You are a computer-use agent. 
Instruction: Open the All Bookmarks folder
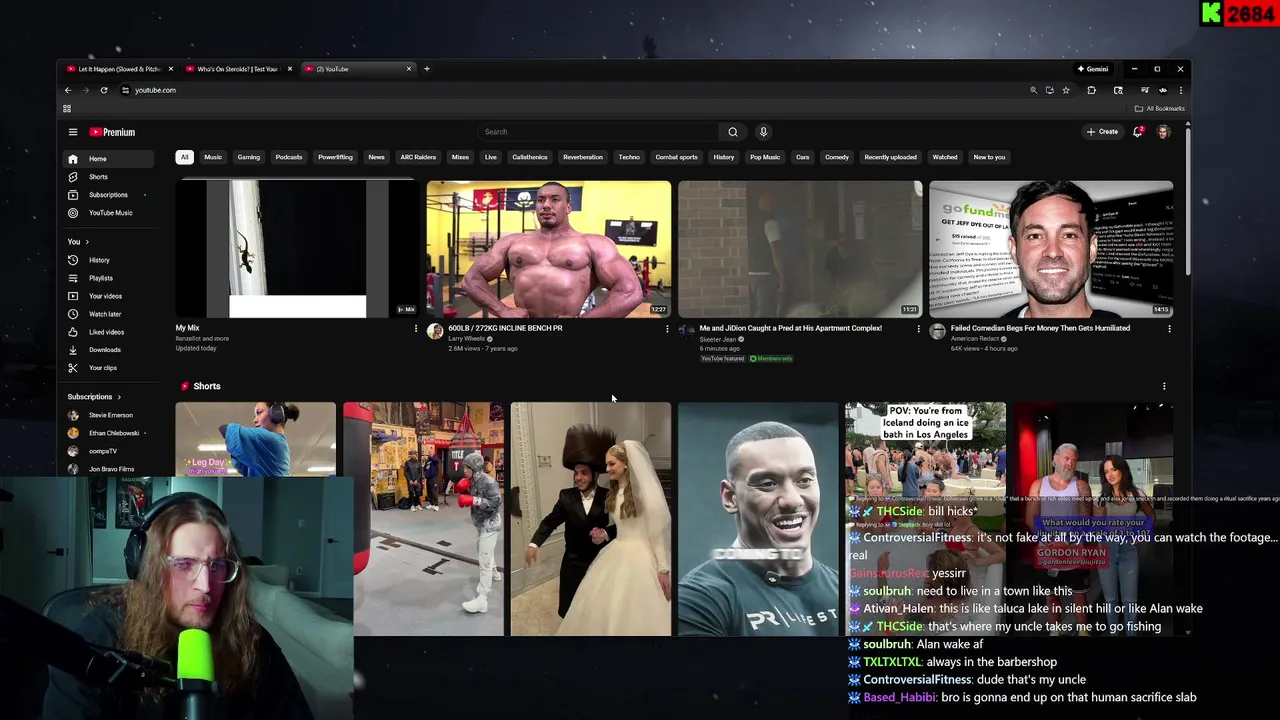[x=1160, y=108]
